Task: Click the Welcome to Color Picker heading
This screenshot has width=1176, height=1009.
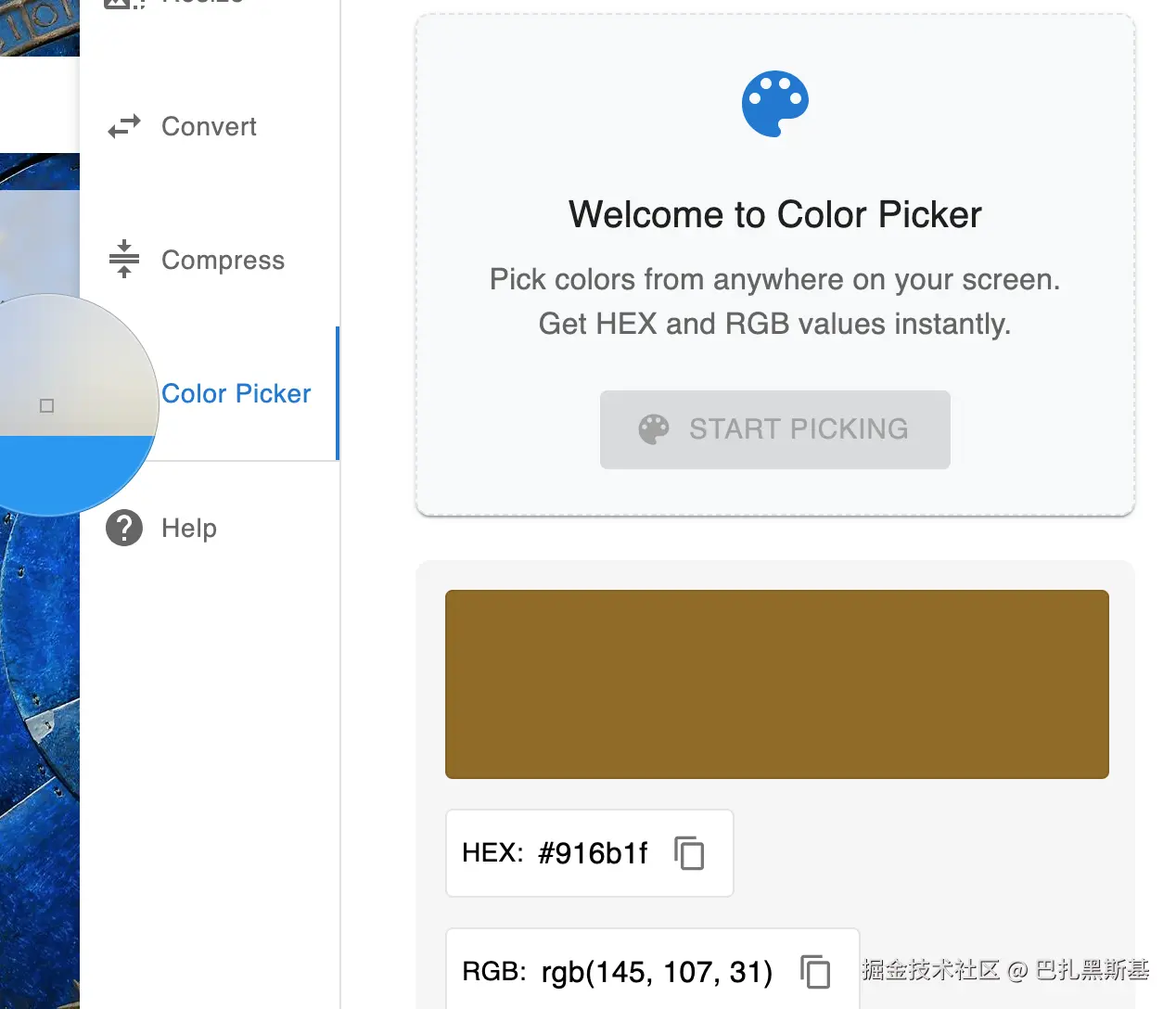Action: click(775, 214)
